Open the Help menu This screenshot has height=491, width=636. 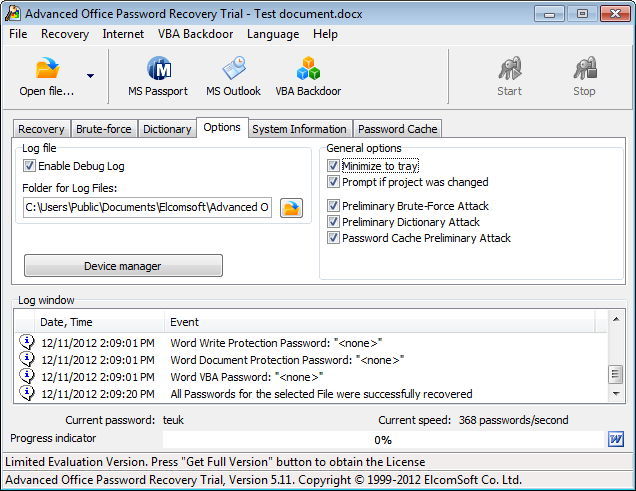coord(325,34)
